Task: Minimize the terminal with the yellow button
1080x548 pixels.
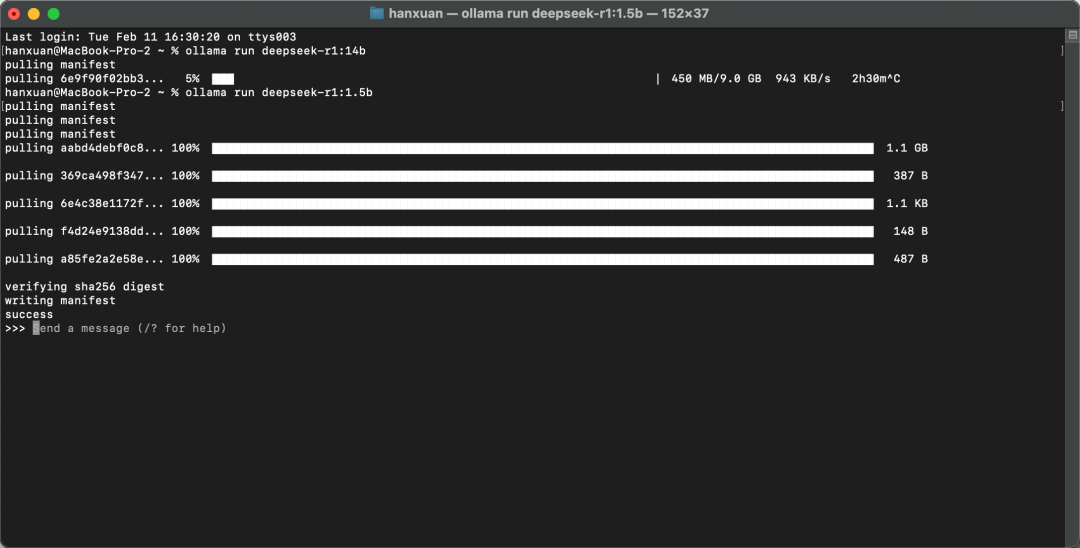Action: [33, 13]
